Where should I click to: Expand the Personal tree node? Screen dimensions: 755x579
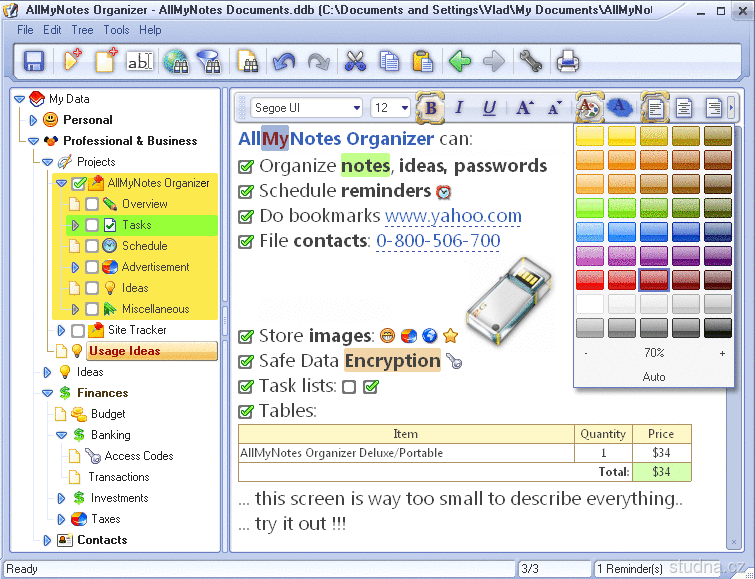[x=33, y=120]
